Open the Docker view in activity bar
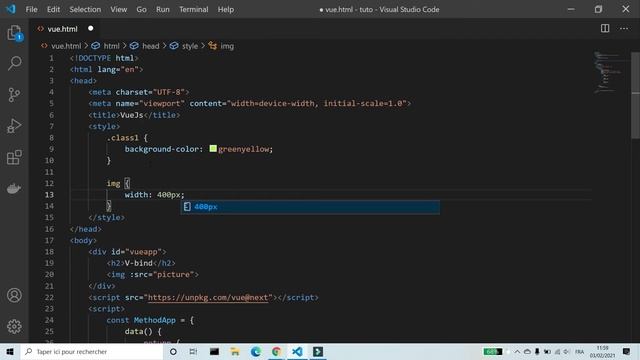 click(x=14, y=188)
